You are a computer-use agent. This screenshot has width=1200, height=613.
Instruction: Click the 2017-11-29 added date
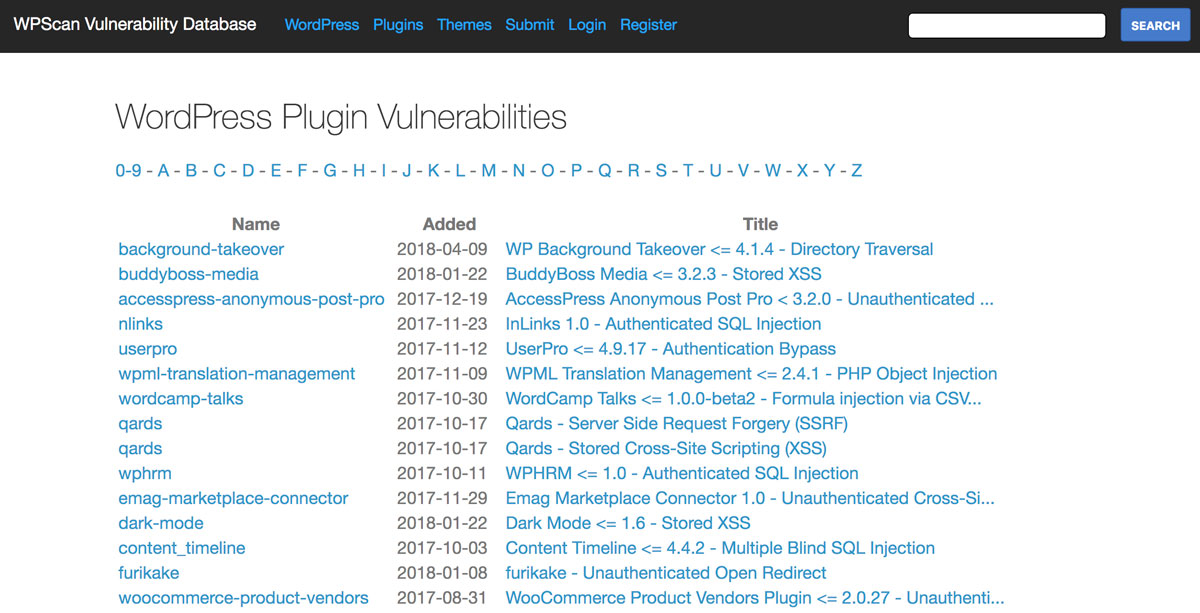coord(442,498)
